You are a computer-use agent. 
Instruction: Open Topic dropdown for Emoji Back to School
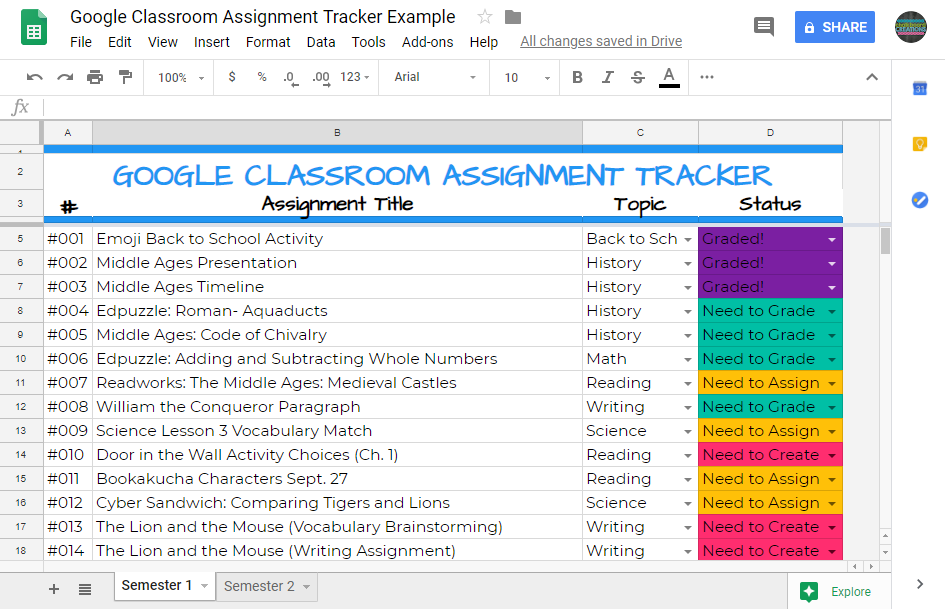click(688, 239)
